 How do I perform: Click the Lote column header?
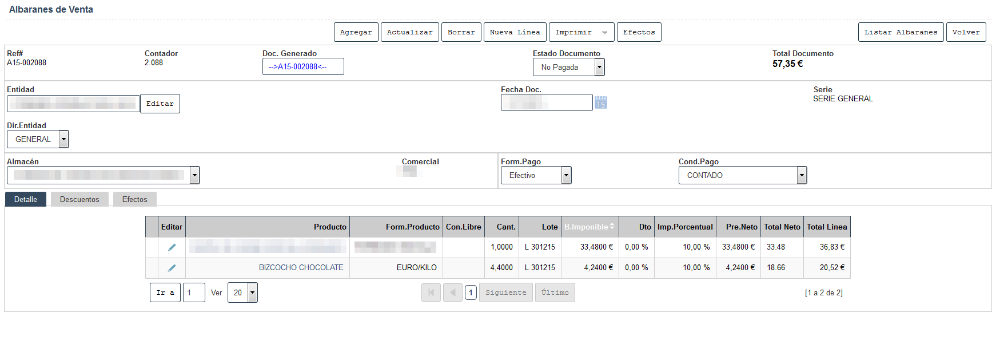(540, 227)
